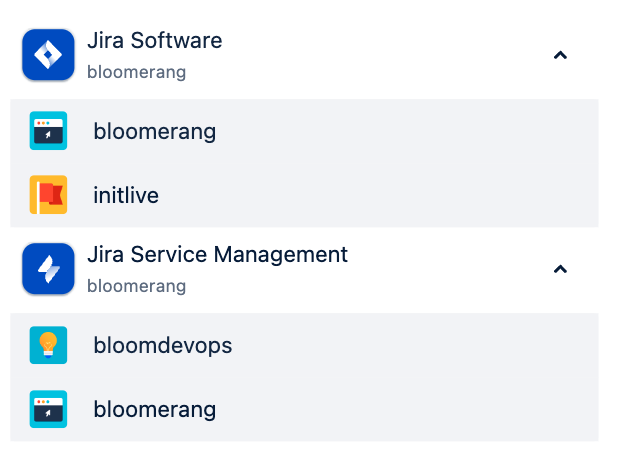The width and height of the screenshot is (622, 452).
Task: Click bloomerang browser-window icon under Jira Software
Action: click(48, 131)
